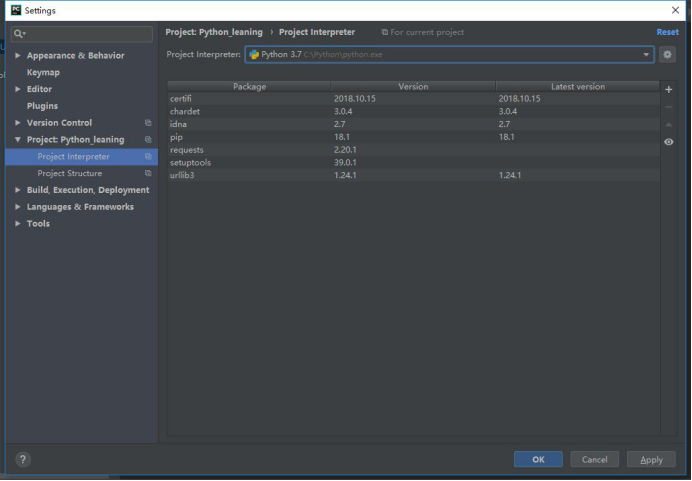This screenshot has width=692, height=481.
Task: Select the idna package row
Action: [x=414, y=124]
